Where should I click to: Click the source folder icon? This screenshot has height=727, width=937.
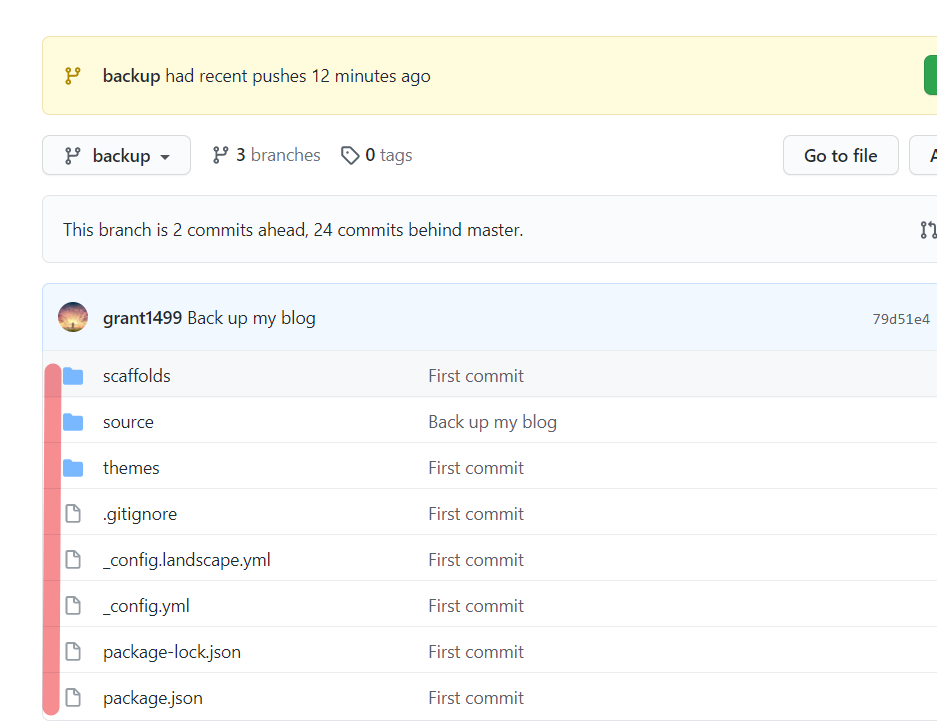pyautogui.click(x=73, y=422)
